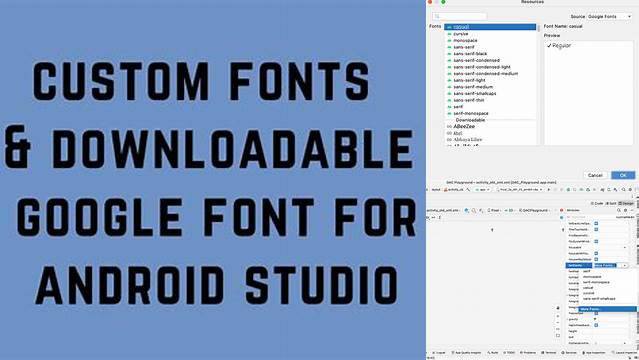
Task: Click the canvas pan hand icon
Action: [x=558, y=308]
